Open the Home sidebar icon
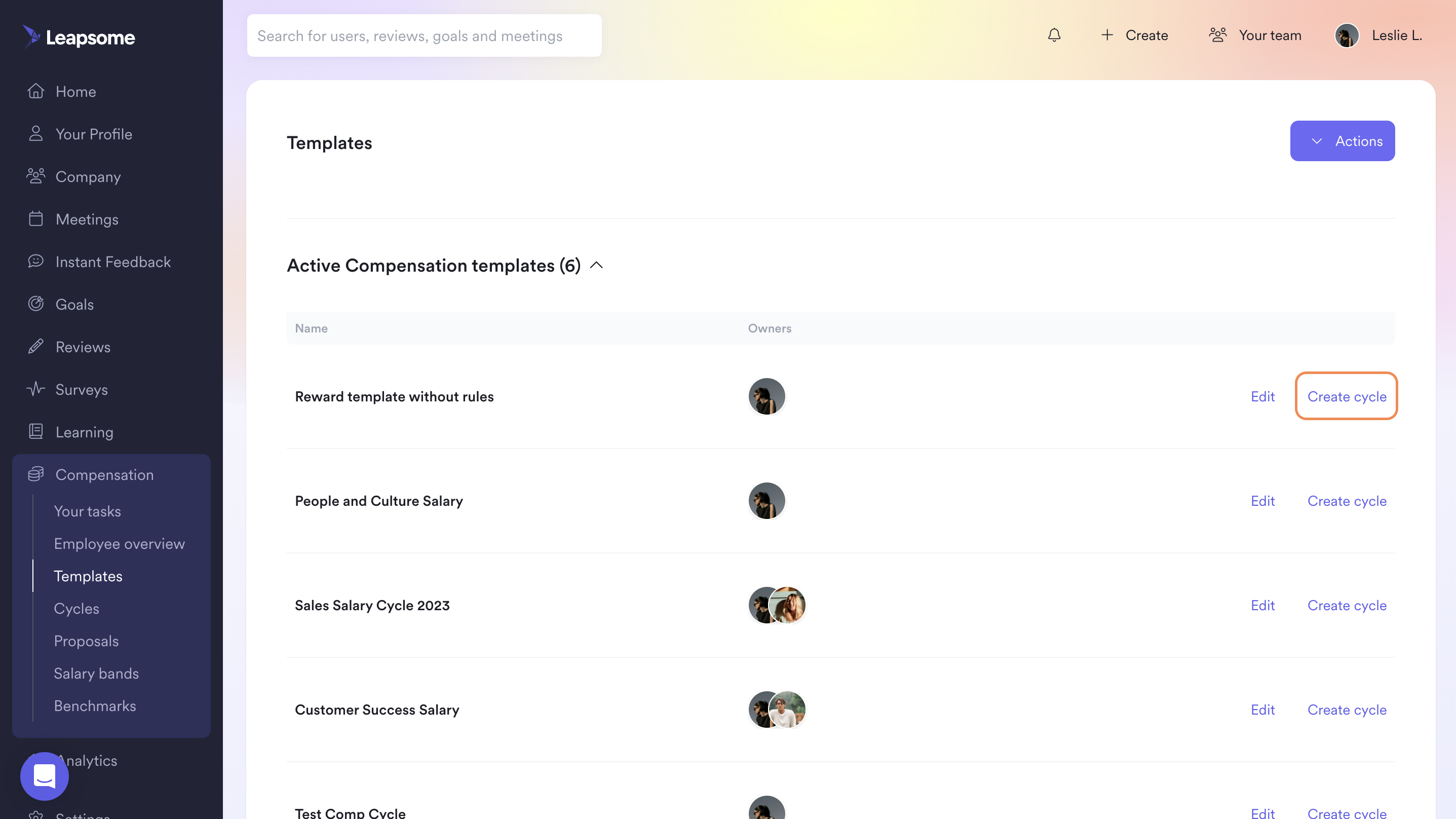This screenshot has width=1456, height=819. tap(35, 91)
